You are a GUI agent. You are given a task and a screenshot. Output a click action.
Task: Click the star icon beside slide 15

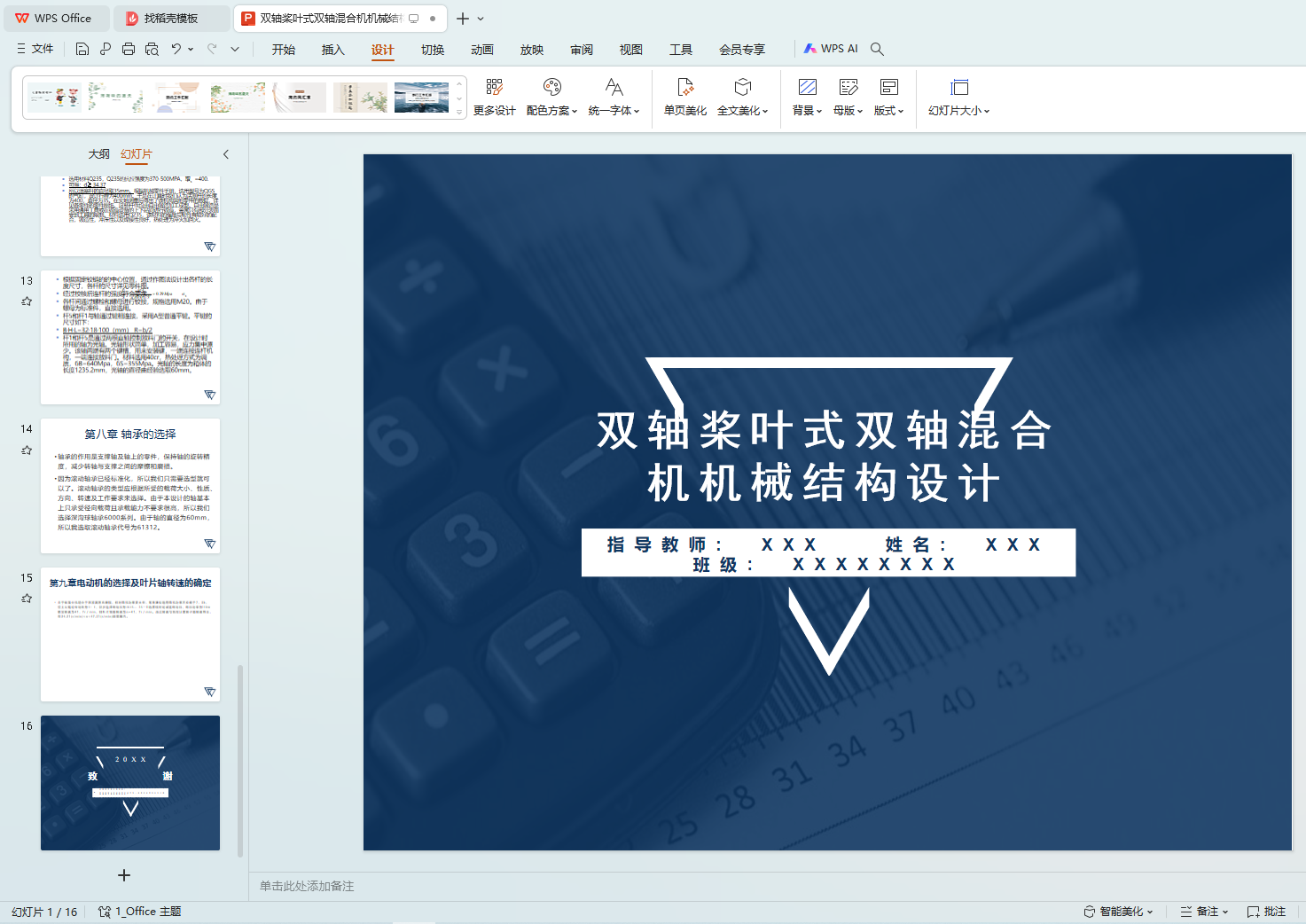(x=27, y=599)
